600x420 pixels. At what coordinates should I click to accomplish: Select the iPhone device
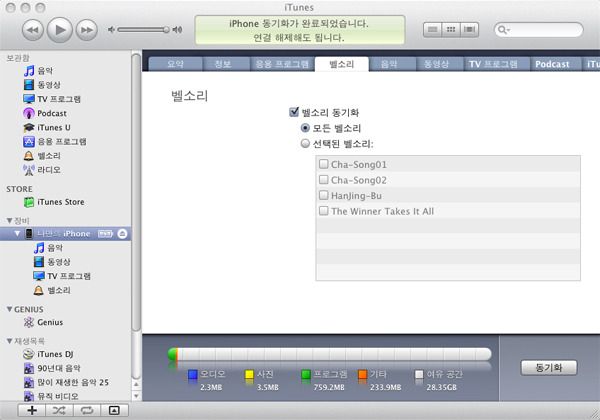64,234
